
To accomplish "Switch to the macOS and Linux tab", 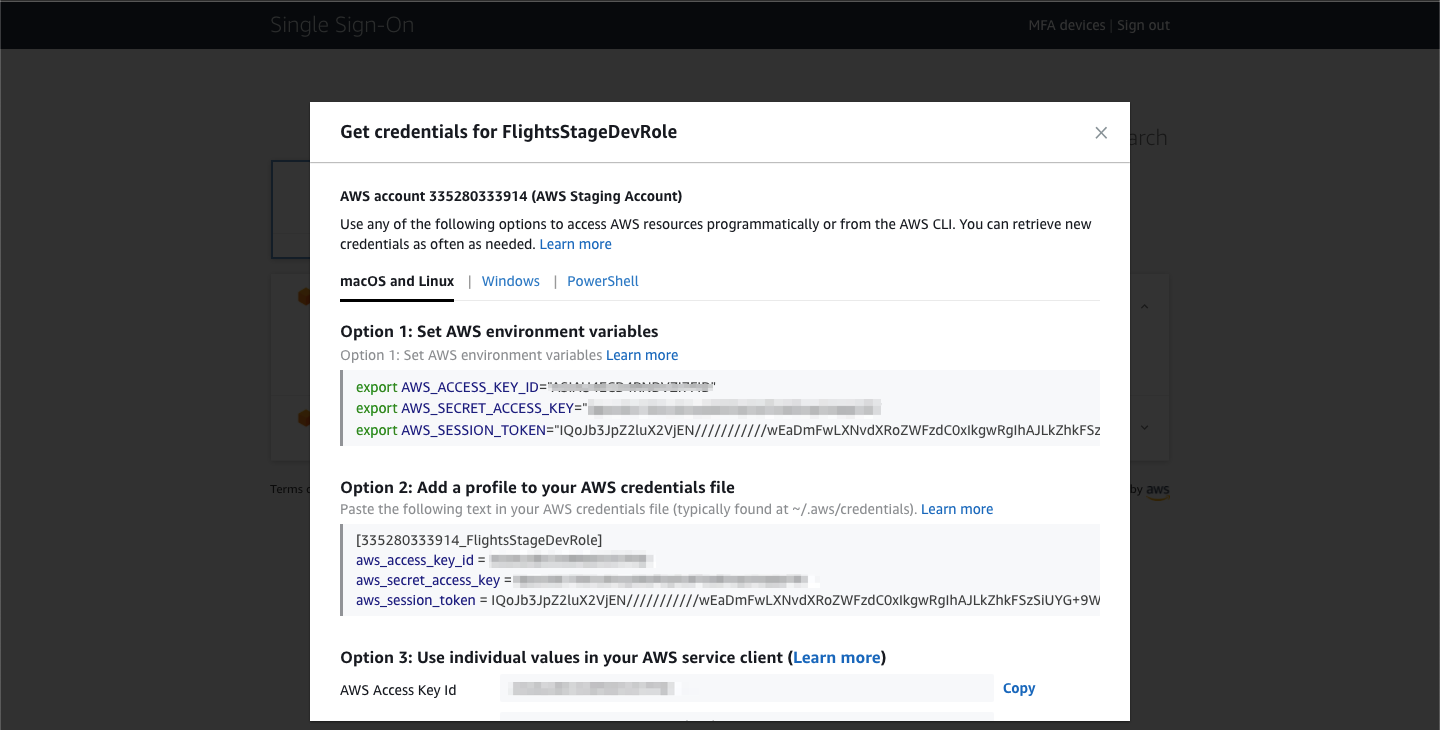I will point(397,281).
